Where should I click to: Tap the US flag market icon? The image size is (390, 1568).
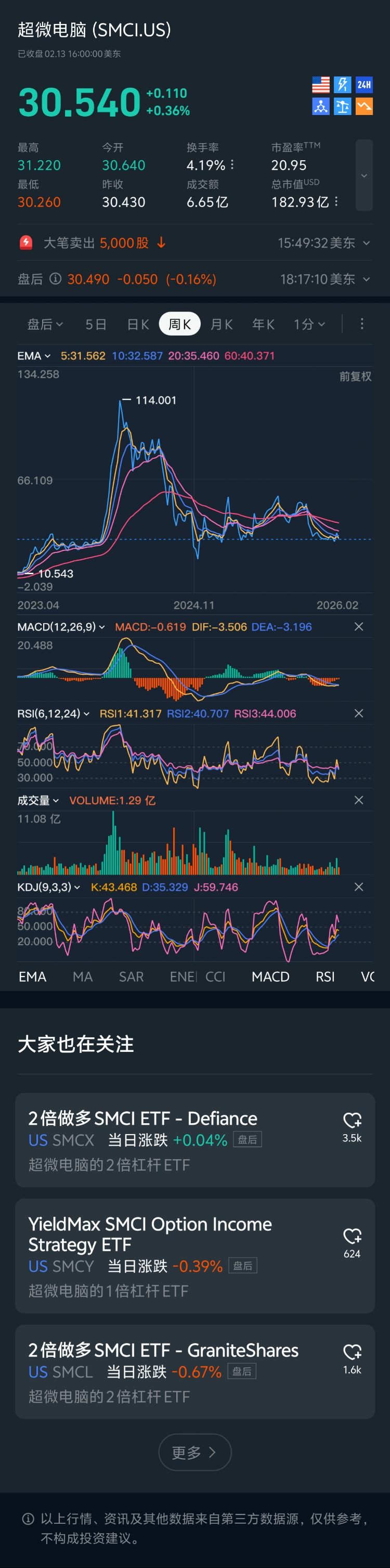(321, 85)
